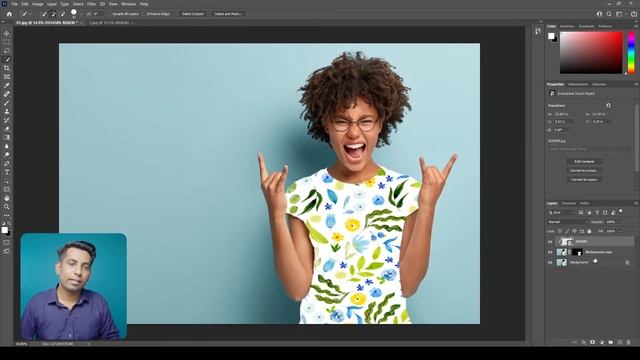Click the foreground color swatch in Color panel
This screenshot has height=360, width=640.
tap(551, 36)
